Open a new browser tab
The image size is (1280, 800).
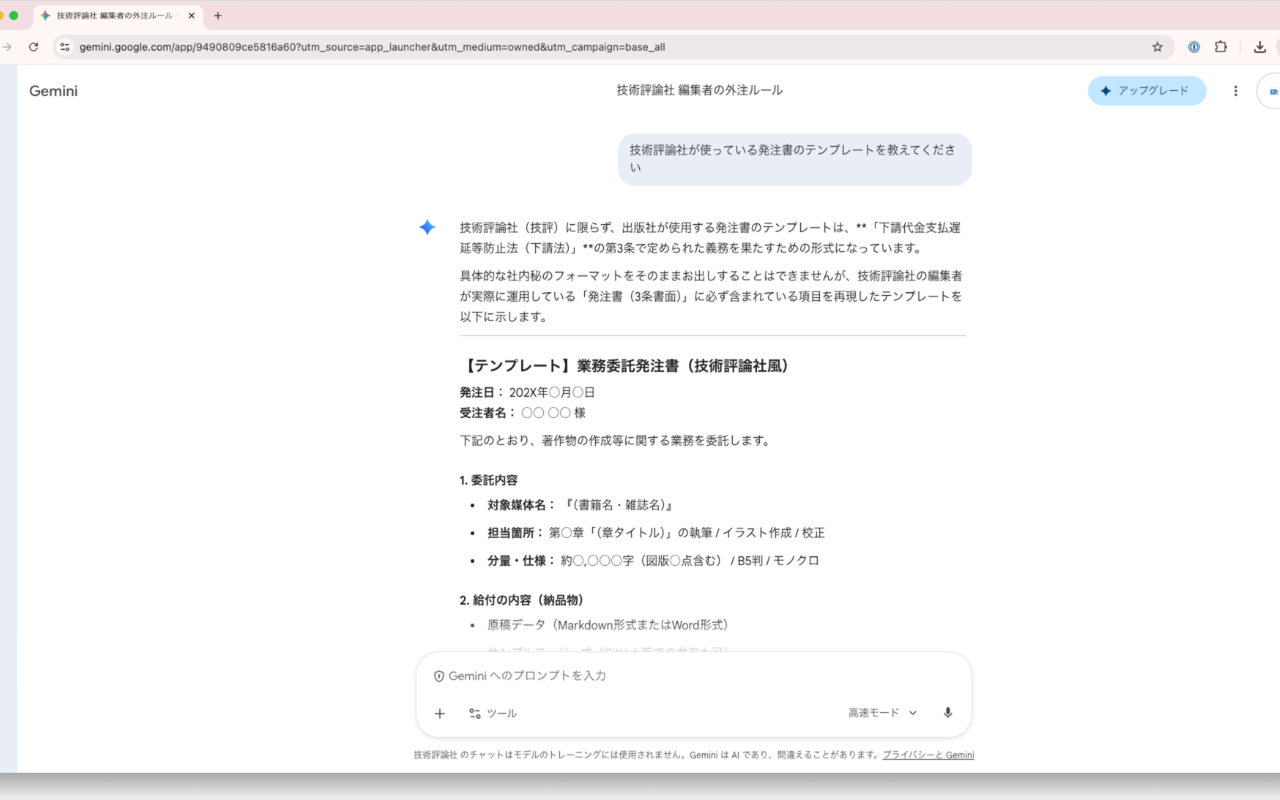[x=218, y=16]
